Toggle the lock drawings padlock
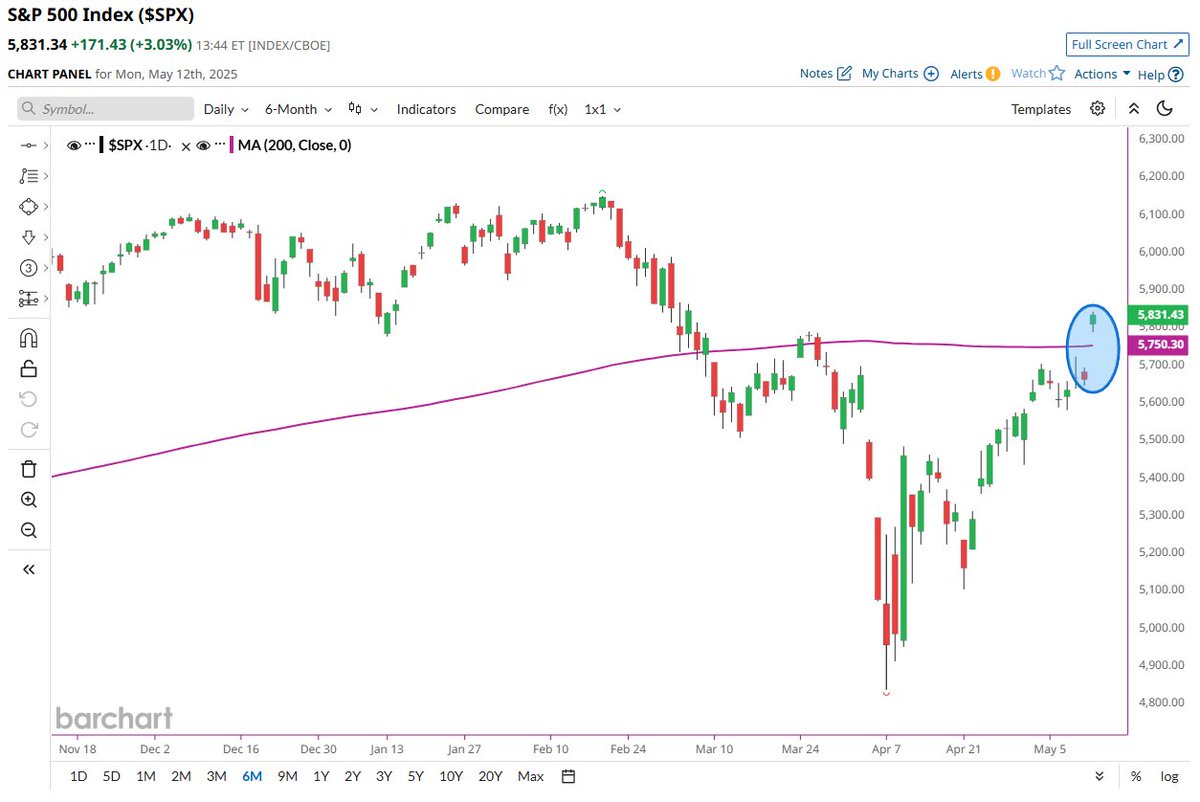 pyautogui.click(x=29, y=368)
